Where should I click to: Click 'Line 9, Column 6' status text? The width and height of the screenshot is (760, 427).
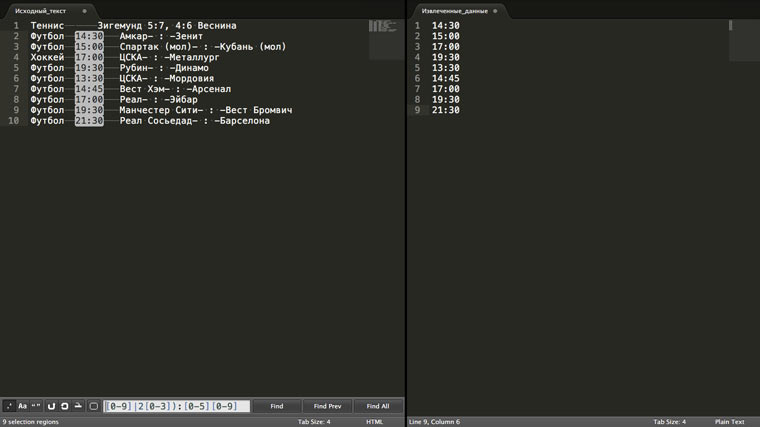tap(434, 422)
